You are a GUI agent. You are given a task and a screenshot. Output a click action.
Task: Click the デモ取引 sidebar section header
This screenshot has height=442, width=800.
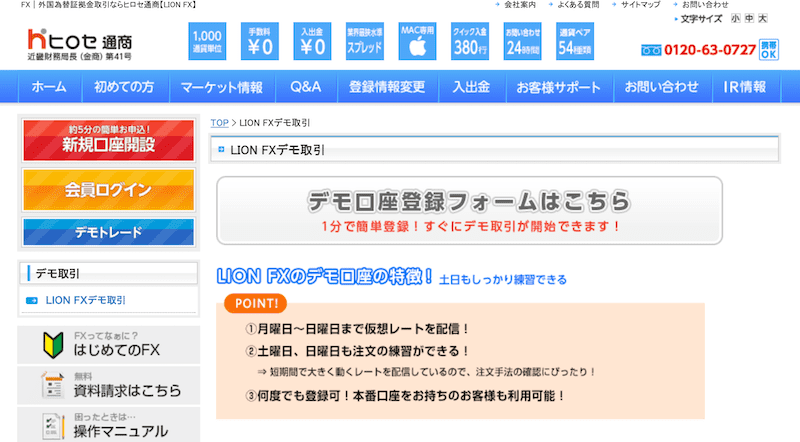(109, 274)
